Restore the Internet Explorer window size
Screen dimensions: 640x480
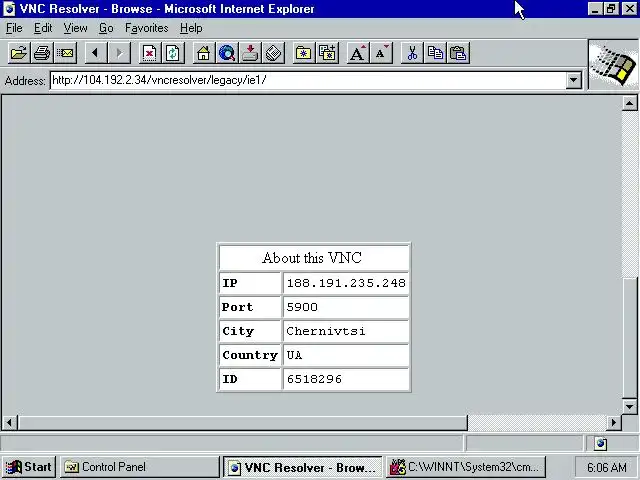[611, 9]
